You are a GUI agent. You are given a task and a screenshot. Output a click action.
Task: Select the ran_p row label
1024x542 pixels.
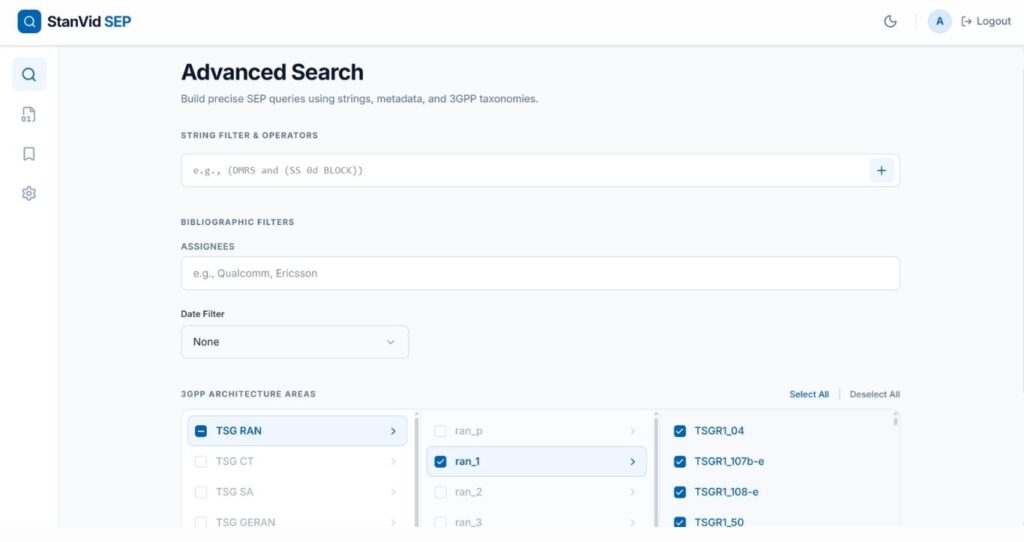point(468,431)
